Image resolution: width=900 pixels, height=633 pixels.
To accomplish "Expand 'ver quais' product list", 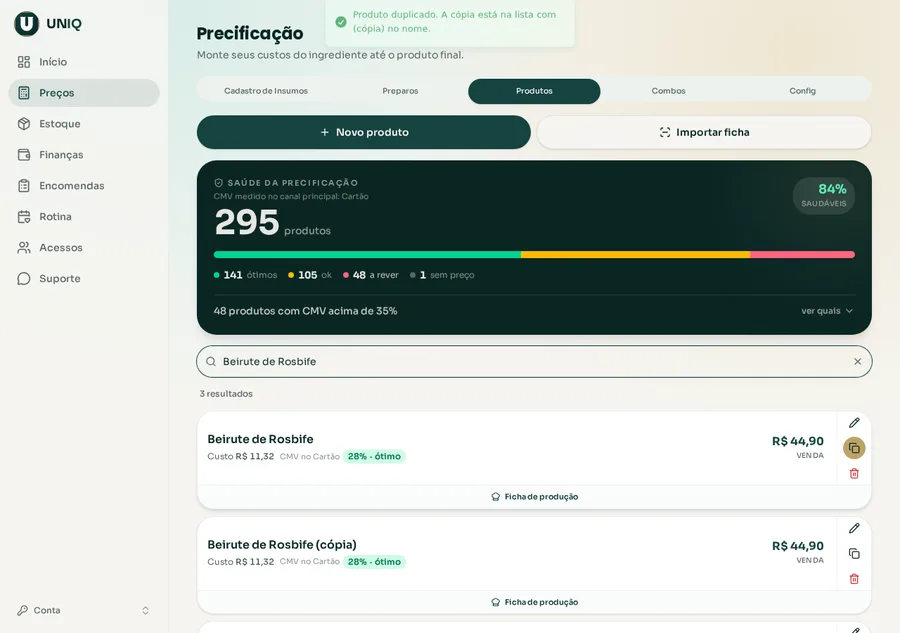I will coord(827,311).
